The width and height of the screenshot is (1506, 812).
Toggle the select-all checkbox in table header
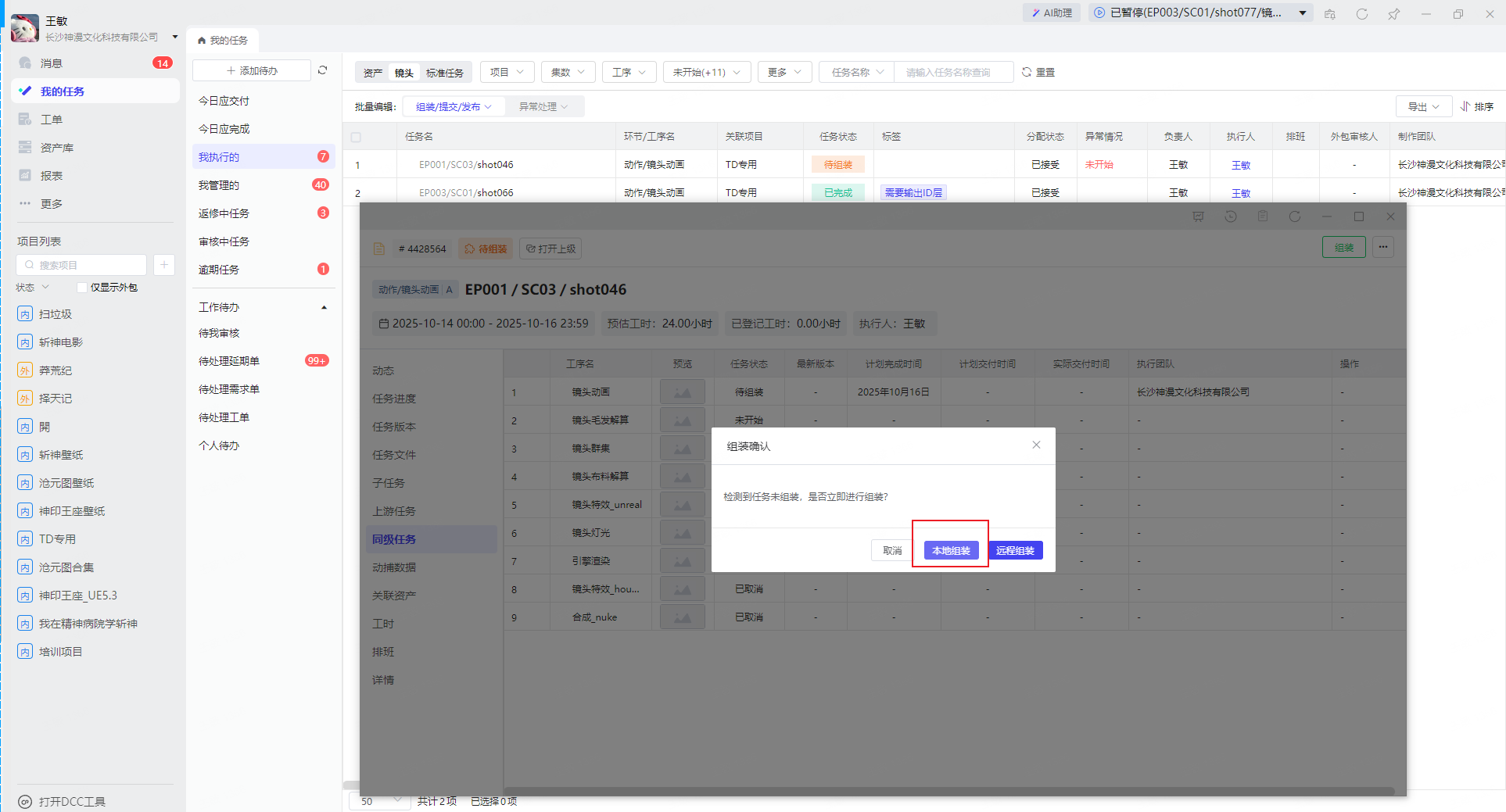pos(356,137)
